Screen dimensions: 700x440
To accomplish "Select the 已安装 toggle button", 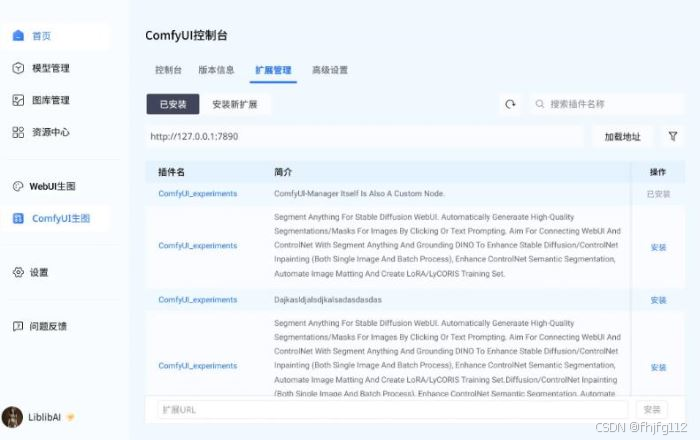I will click(x=173, y=104).
